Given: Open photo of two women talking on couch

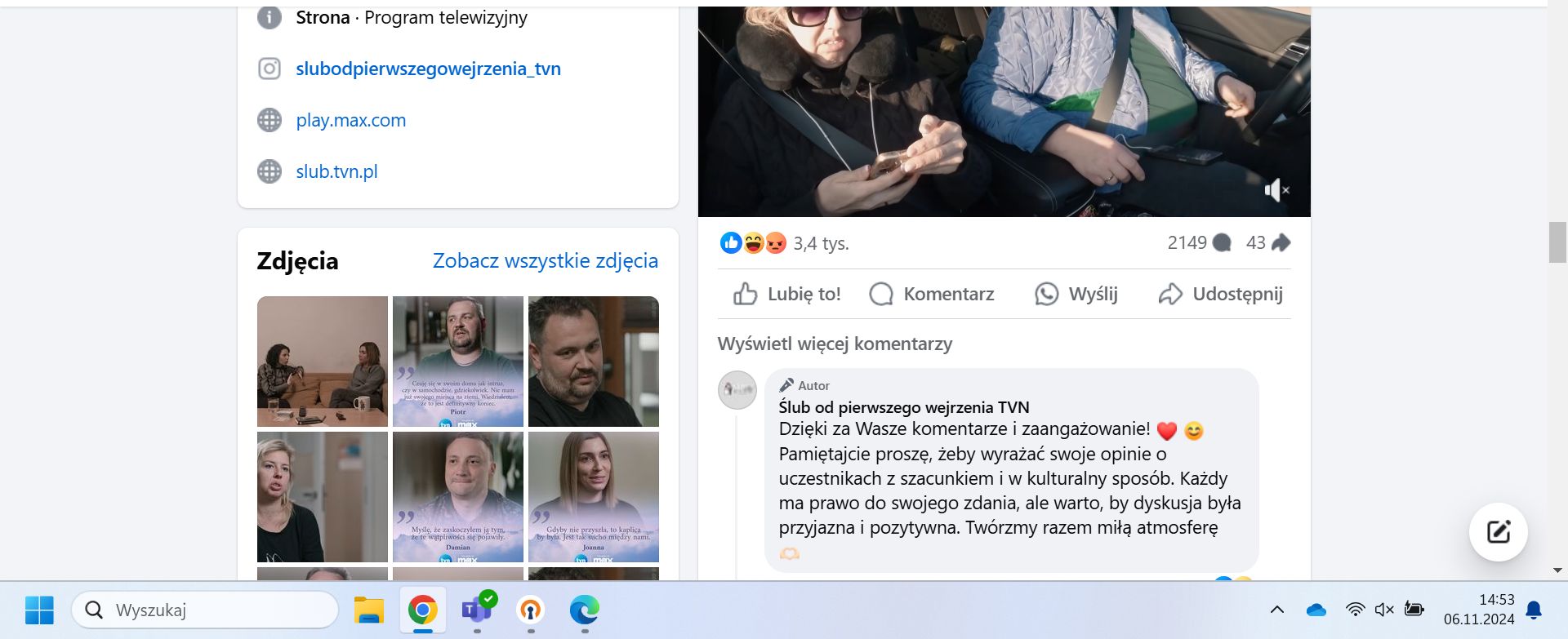Looking at the screenshot, I should 323,362.
